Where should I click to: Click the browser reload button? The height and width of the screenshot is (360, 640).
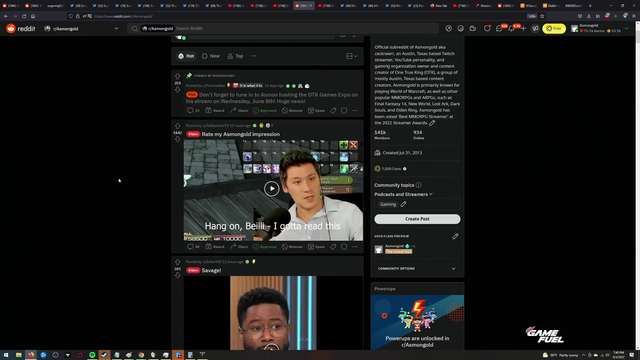(24, 16)
